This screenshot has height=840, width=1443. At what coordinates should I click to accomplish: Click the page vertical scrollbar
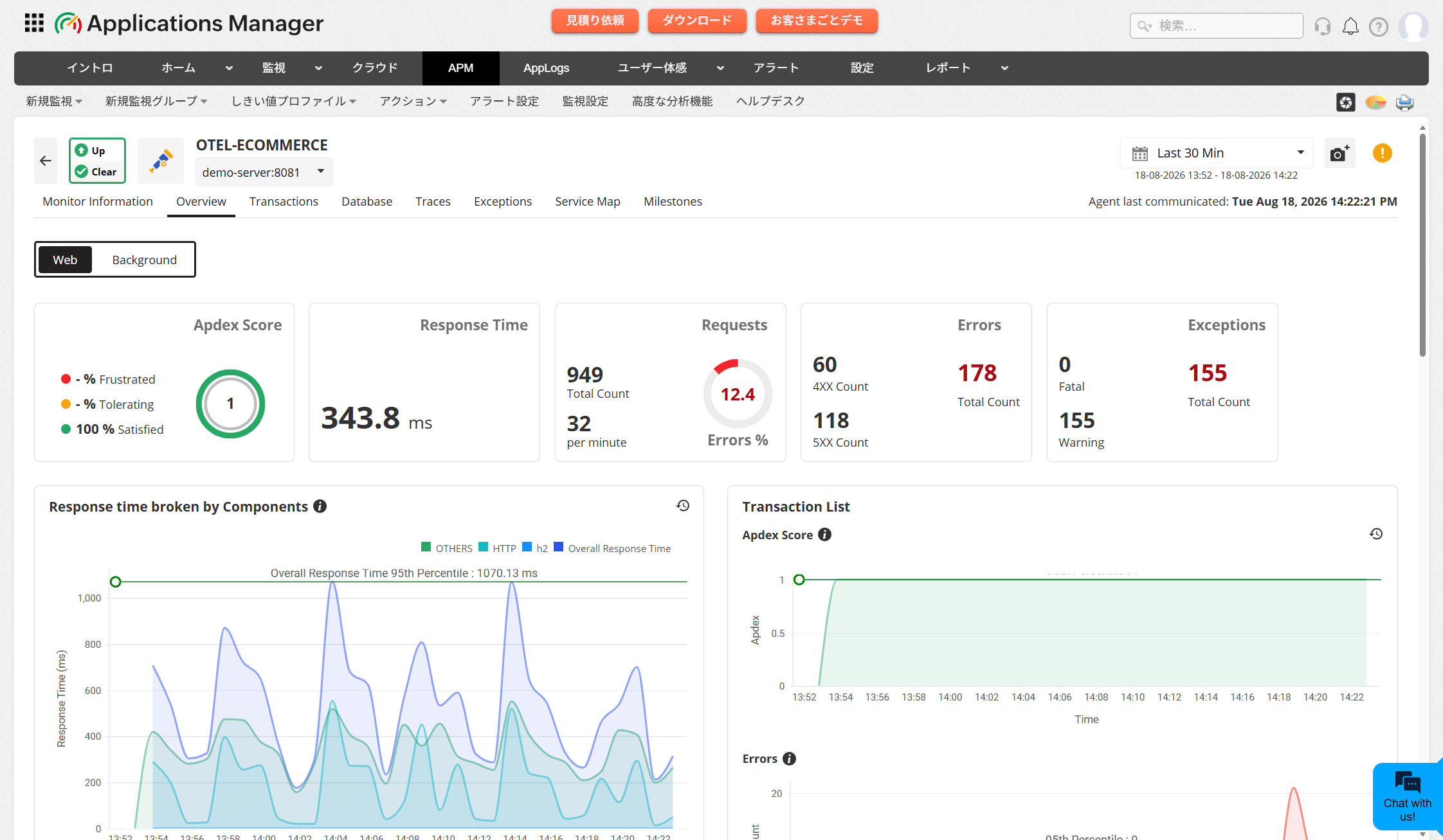point(1422,244)
